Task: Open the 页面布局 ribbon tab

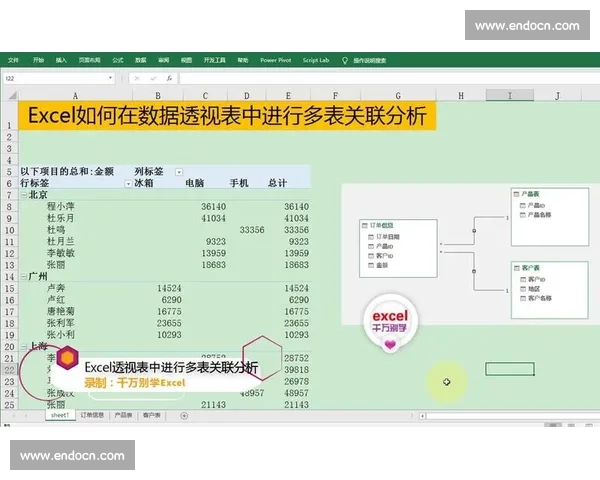Action: pyautogui.click(x=90, y=60)
